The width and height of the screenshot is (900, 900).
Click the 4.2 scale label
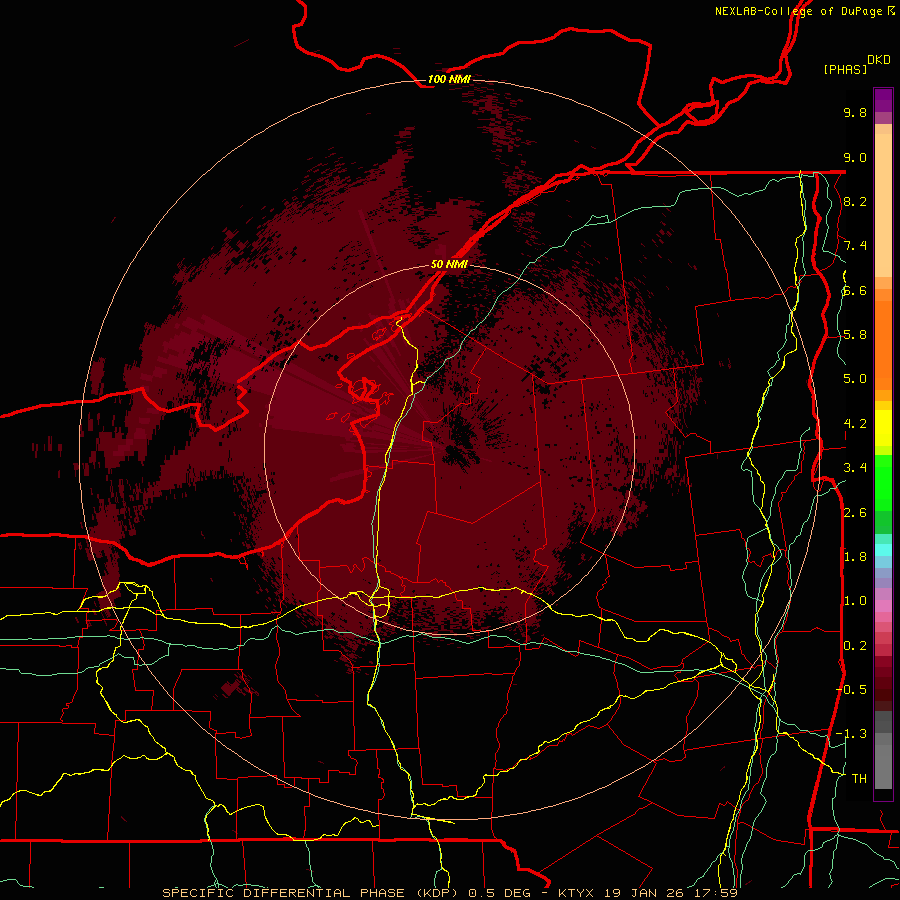click(855, 424)
